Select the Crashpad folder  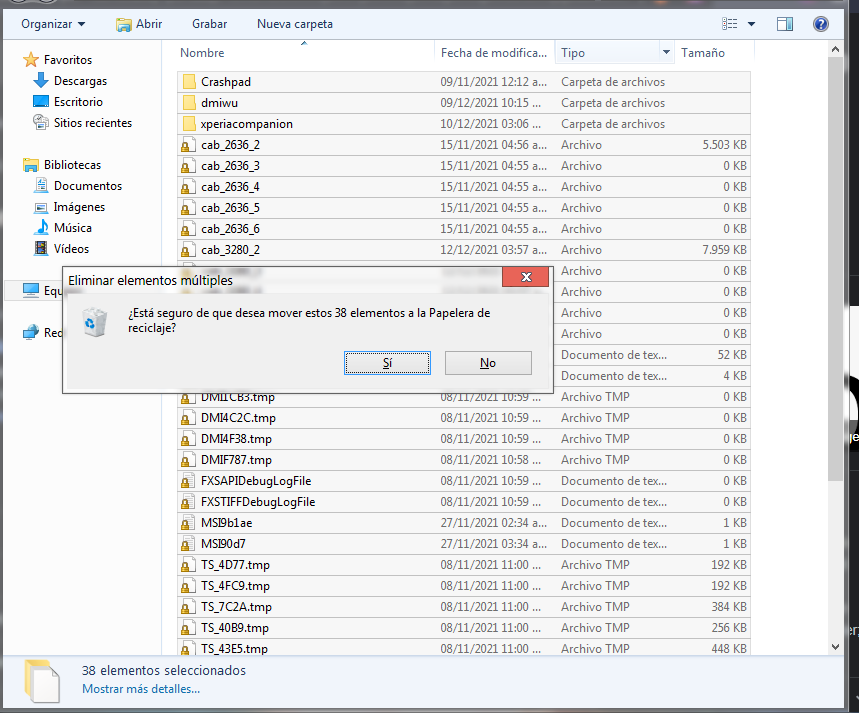pos(463,82)
